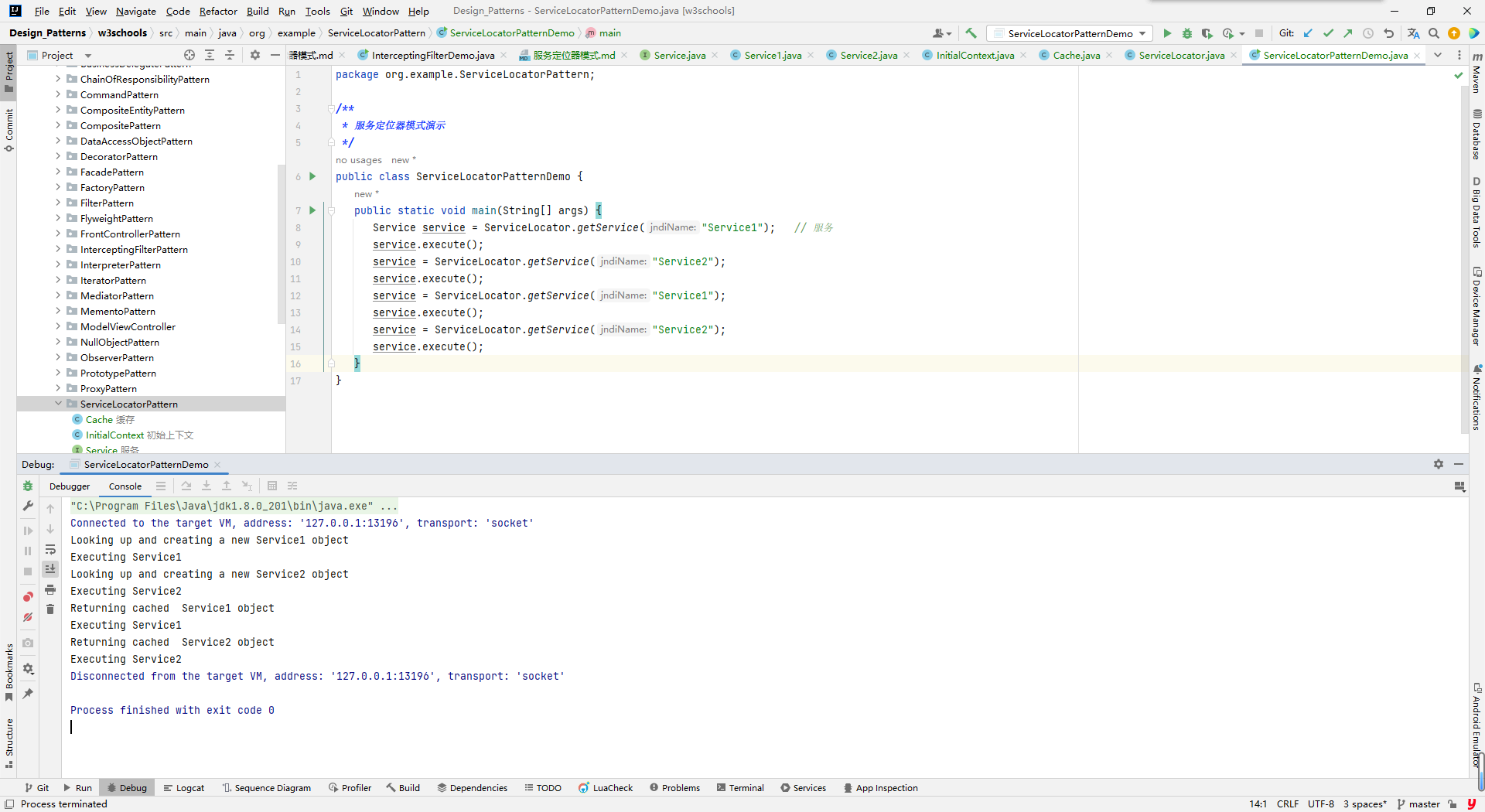Run with coverage from the top toolbar
The image size is (1485, 812).
(x=1207, y=33)
